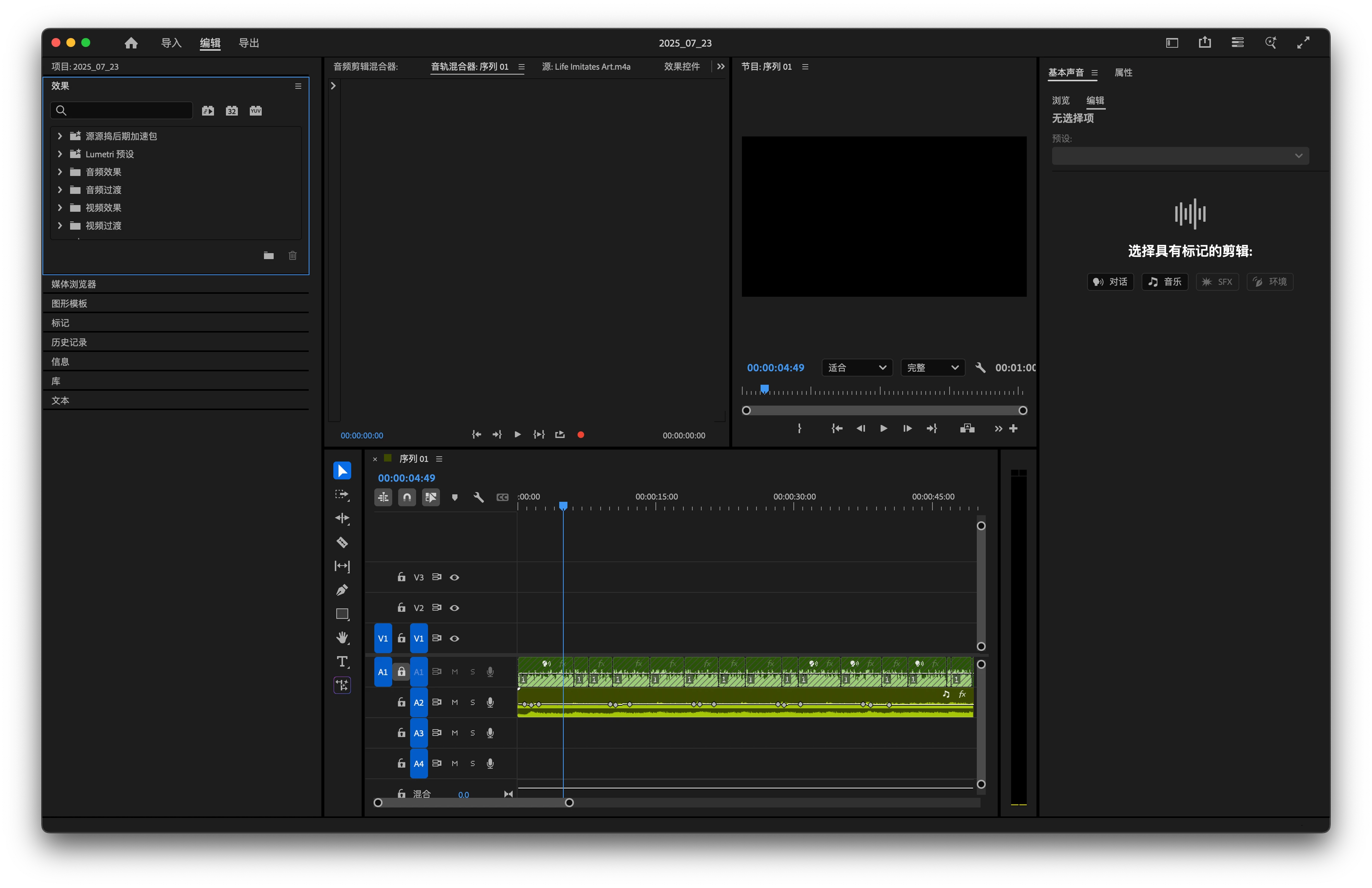Open the 属性 panel tab
This screenshot has width=1372, height=888.
point(1123,73)
